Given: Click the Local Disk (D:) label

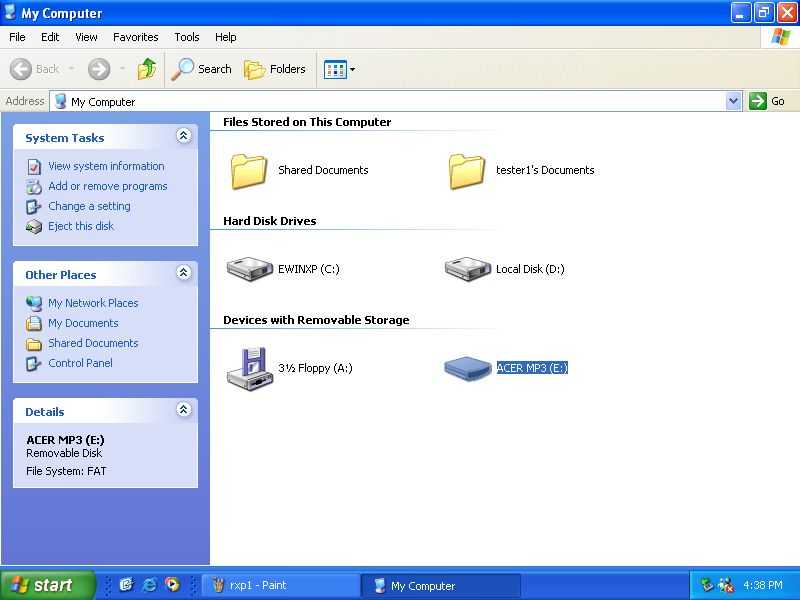Looking at the screenshot, I should point(530,269).
